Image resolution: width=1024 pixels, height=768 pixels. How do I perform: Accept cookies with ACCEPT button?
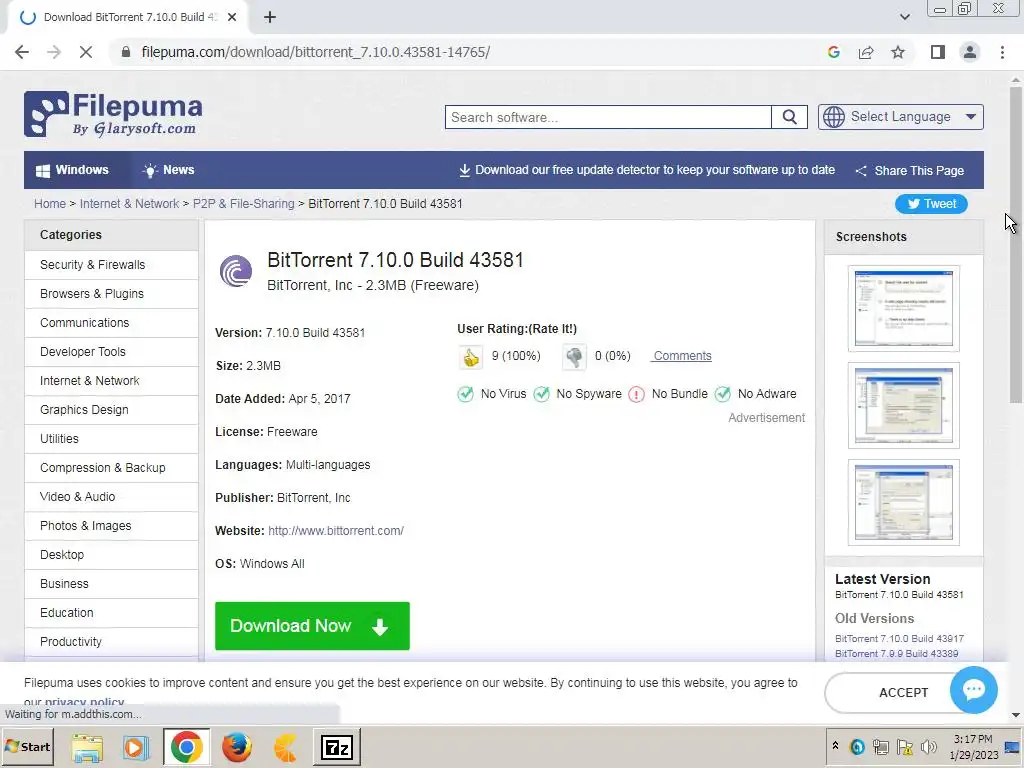[x=903, y=692]
